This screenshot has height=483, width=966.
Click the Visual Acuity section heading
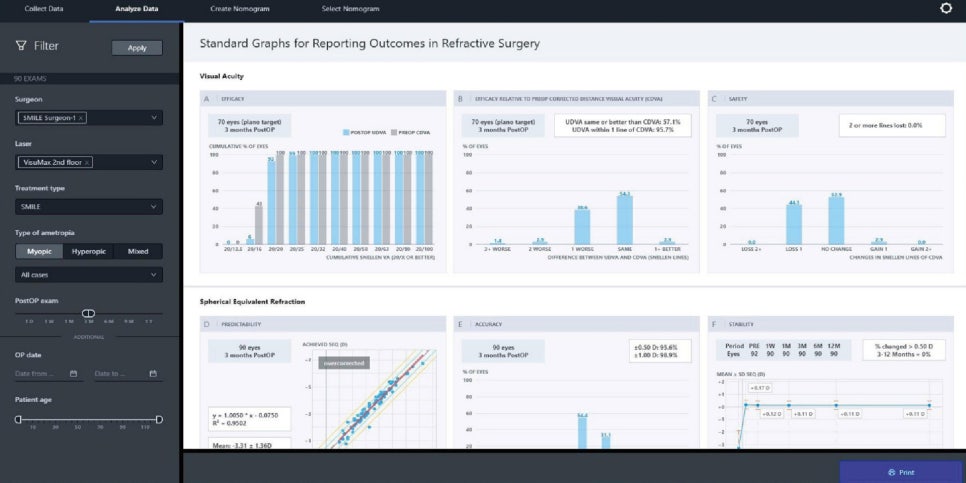[222, 76]
